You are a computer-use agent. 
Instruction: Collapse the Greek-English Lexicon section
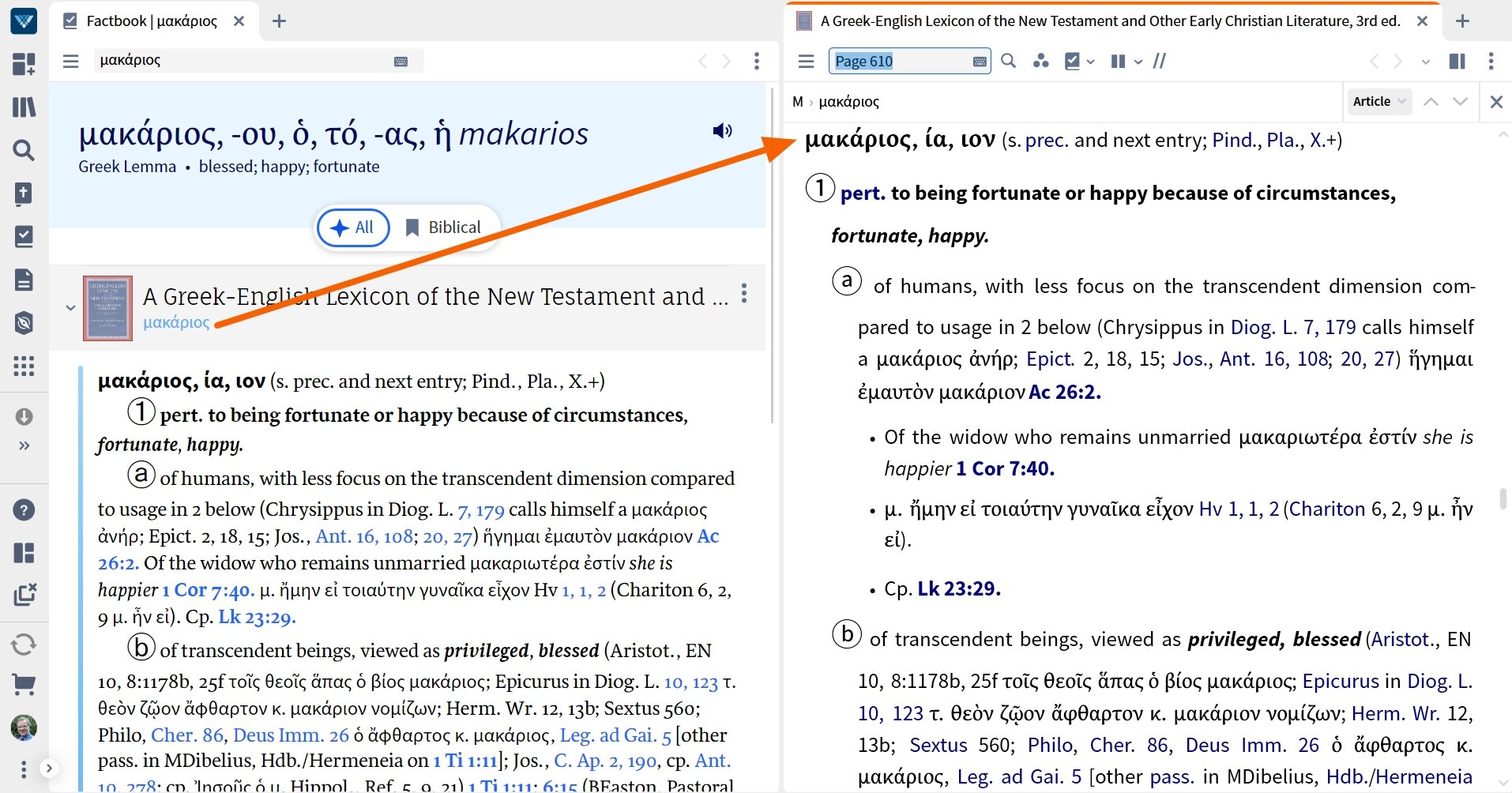tap(70, 308)
